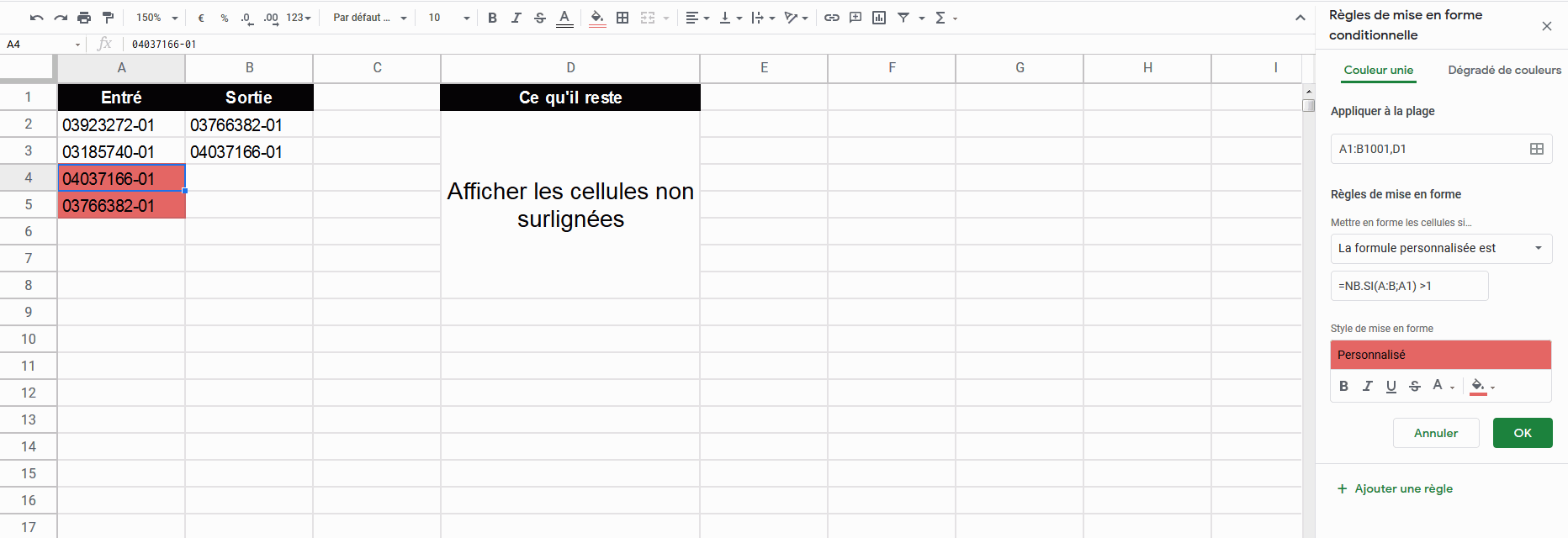Create a filter
The width and height of the screenshot is (1568, 538).
coord(903,18)
